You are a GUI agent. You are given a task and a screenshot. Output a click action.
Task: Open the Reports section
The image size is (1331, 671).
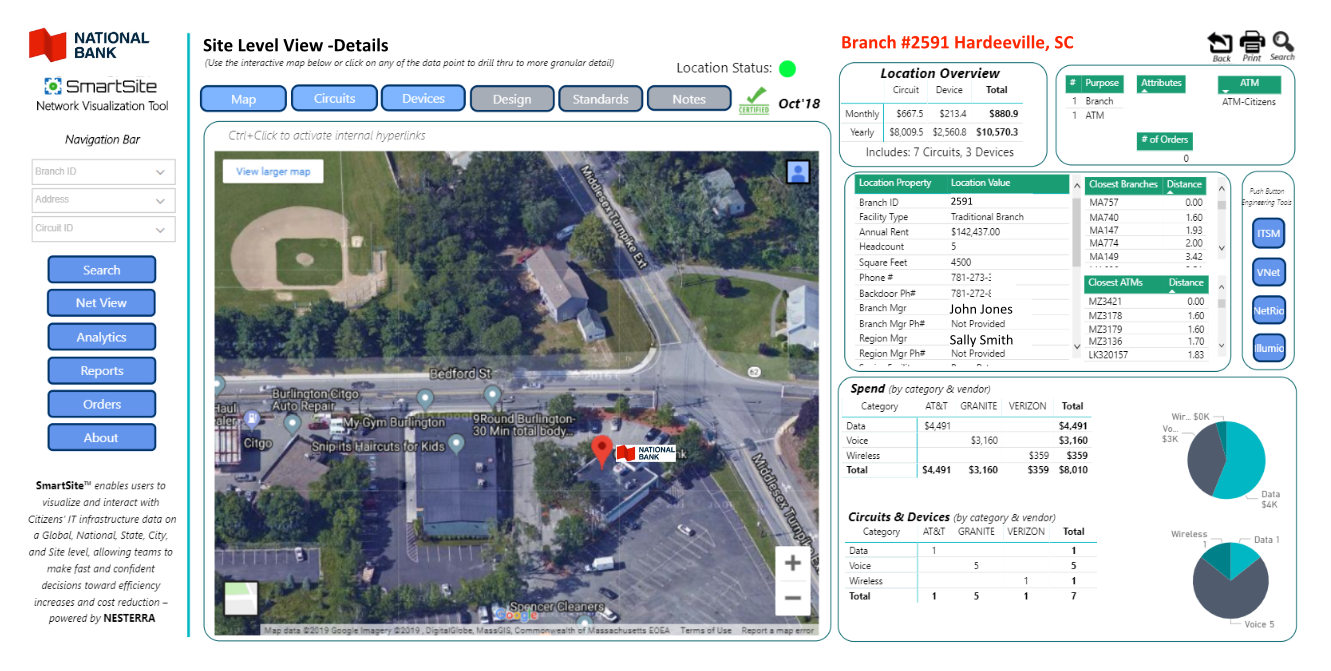102,371
